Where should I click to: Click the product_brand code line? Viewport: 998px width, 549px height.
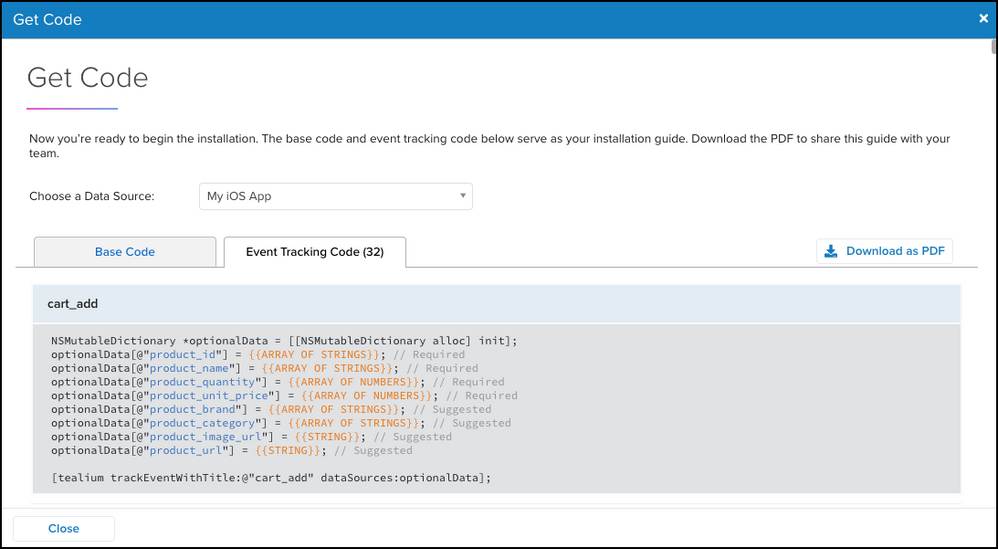[271, 409]
